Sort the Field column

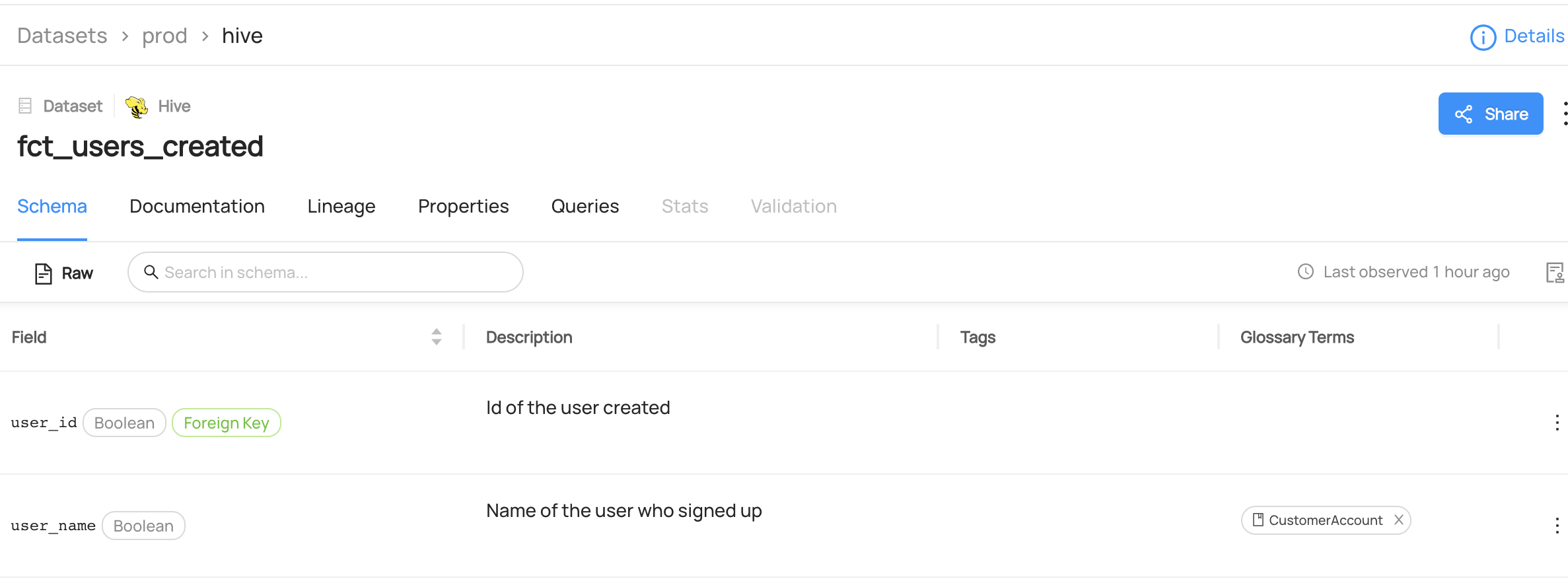click(x=436, y=337)
